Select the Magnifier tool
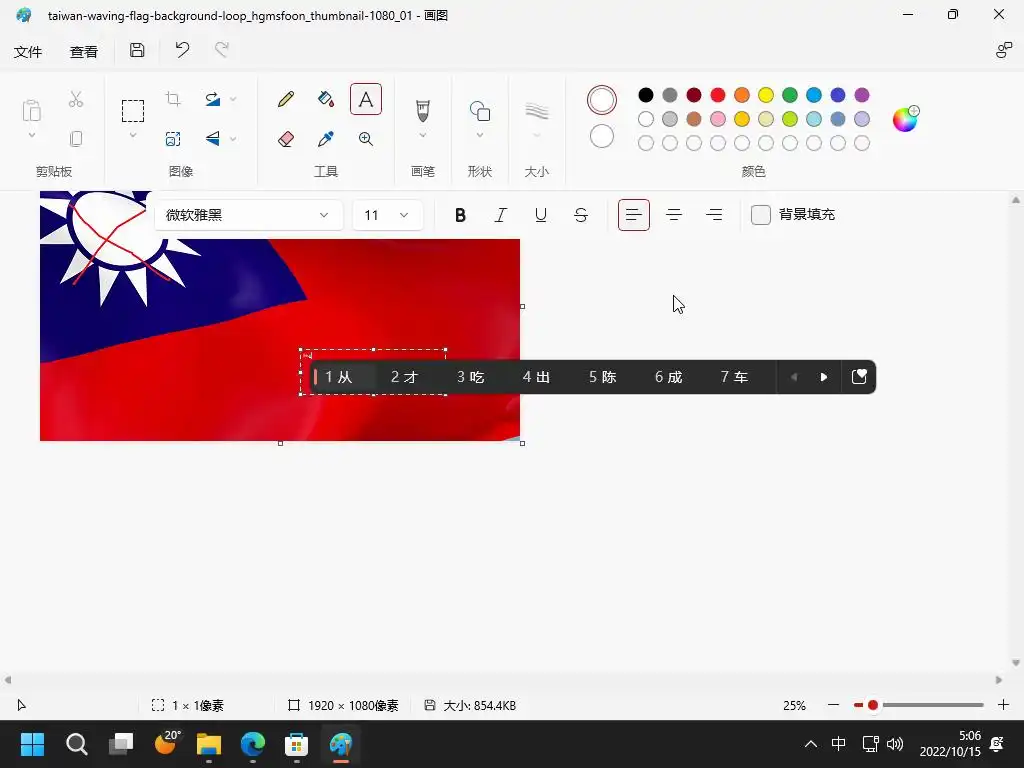The image size is (1024, 768). 366,138
